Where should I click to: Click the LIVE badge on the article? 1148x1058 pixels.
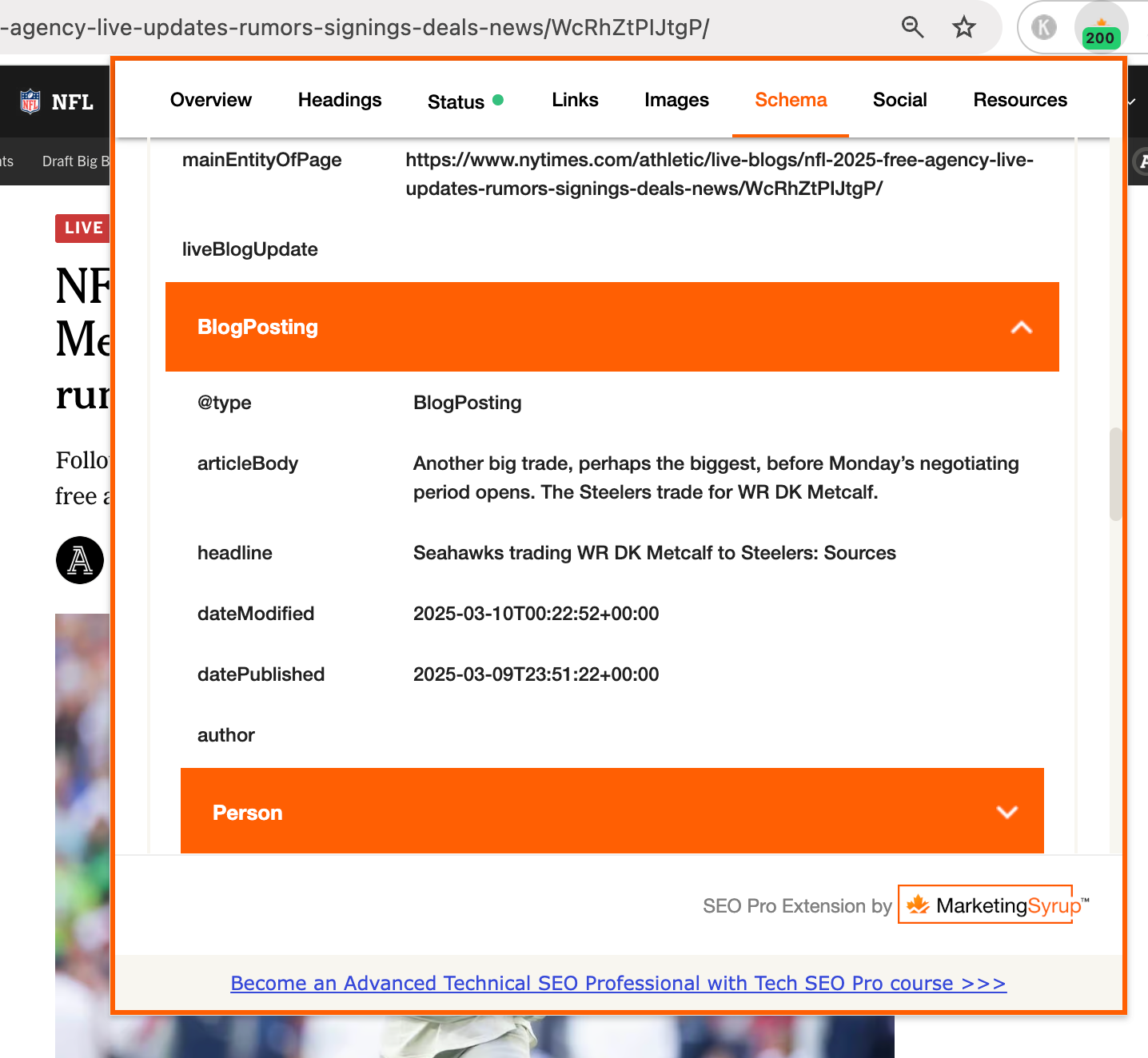(82, 228)
